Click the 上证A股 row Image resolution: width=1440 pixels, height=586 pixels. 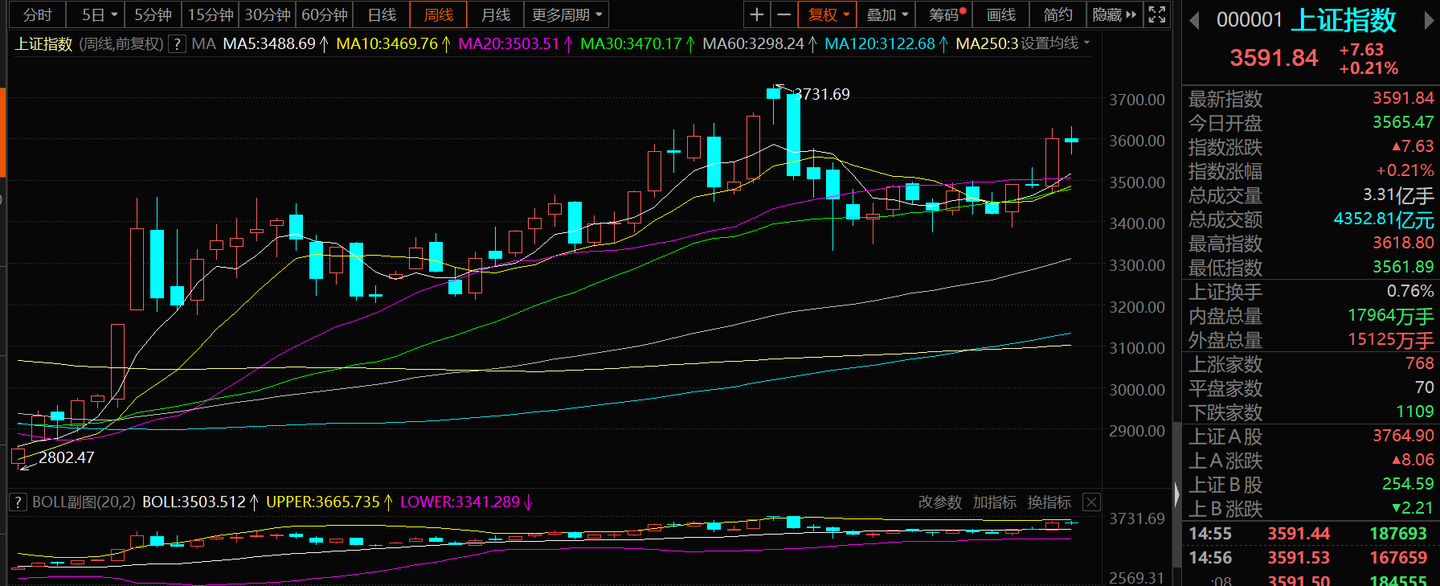point(1311,437)
